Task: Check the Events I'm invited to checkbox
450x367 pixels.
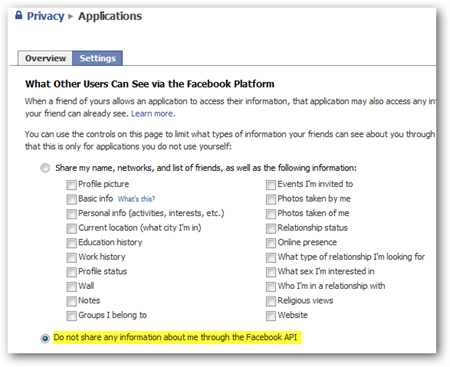Action: click(271, 185)
